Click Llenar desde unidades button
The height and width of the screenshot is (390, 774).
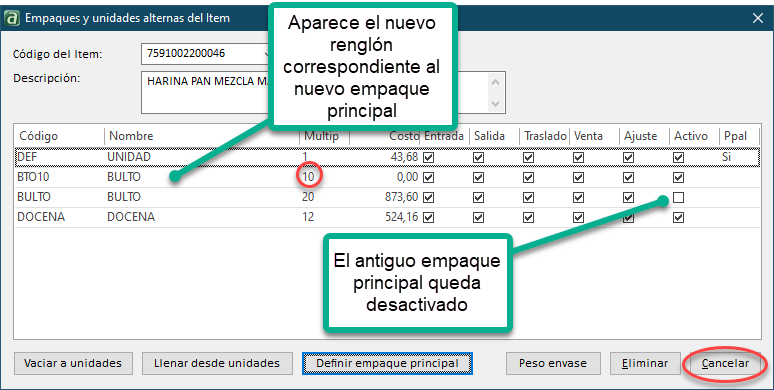217,363
